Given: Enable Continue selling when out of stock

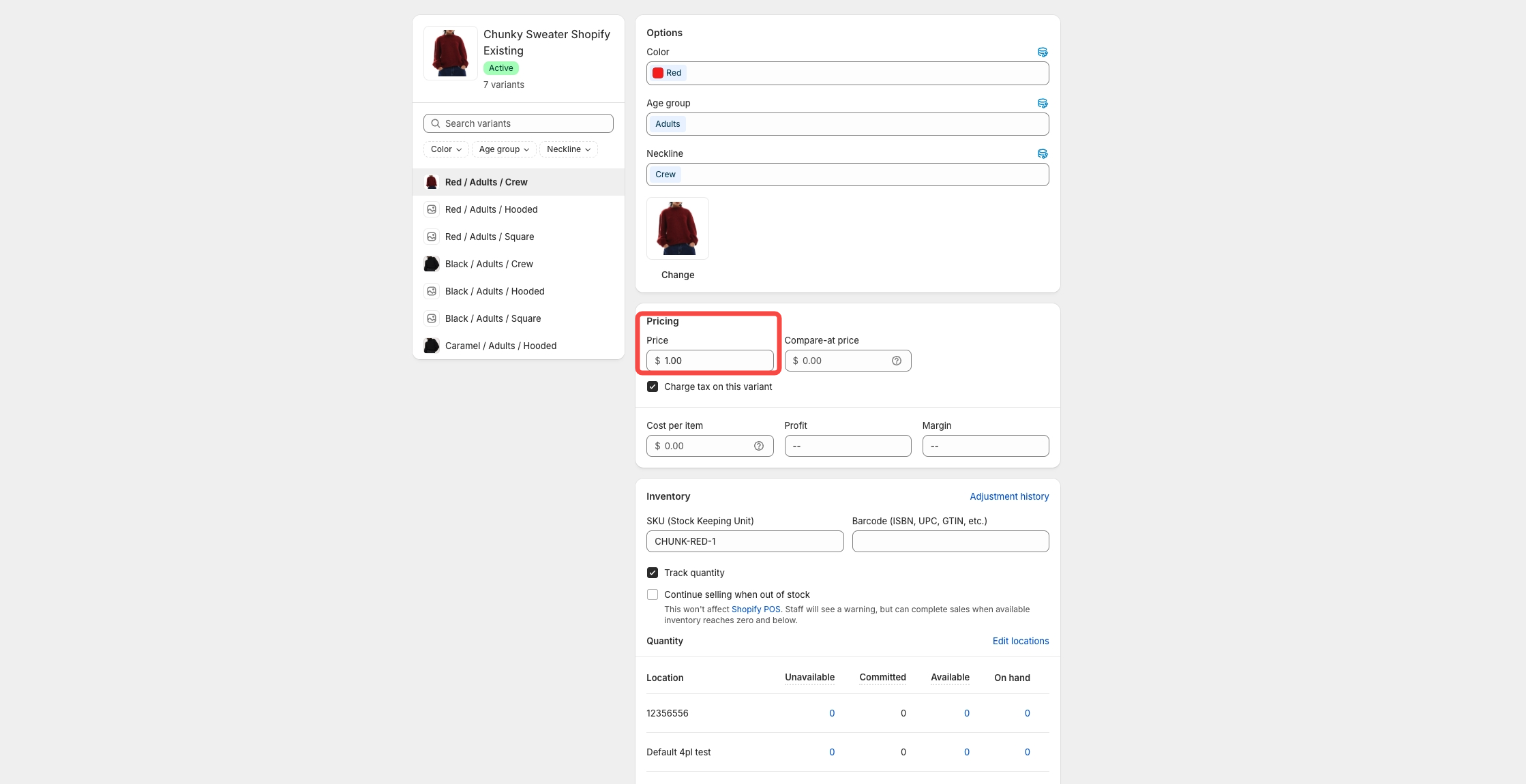Looking at the screenshot, I should pos(653,594).
